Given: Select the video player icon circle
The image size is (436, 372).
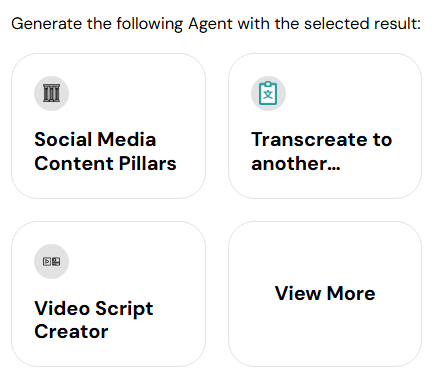Looking at the screenshot, I should (51, 262).
